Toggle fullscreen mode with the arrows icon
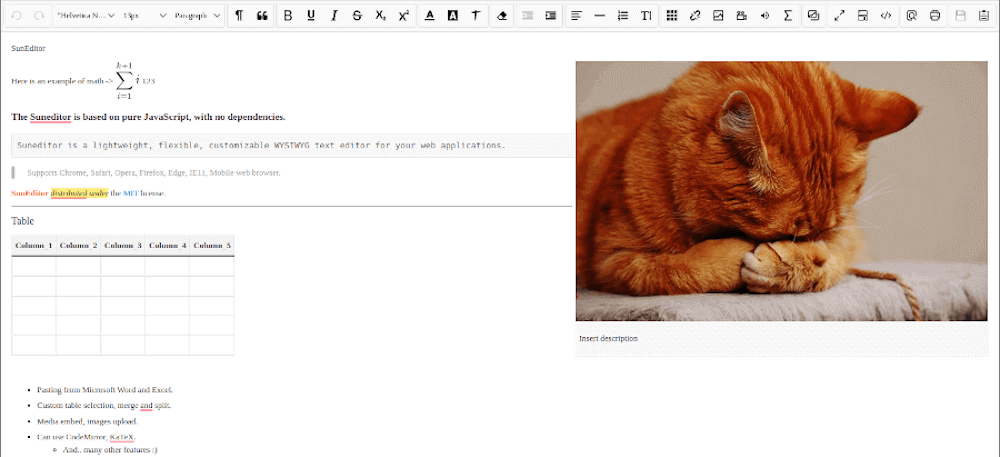Screen dimensions: 1000x457 click(x=839, y=16)
